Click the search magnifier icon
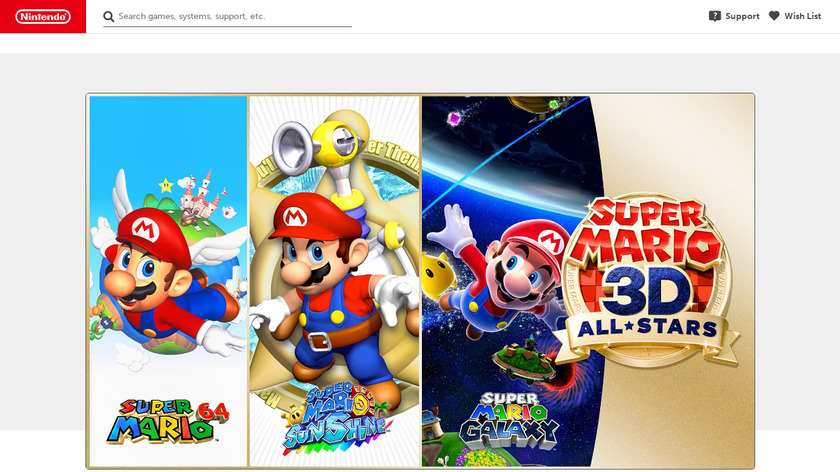The image size is (840, 472). pos(109,17)
